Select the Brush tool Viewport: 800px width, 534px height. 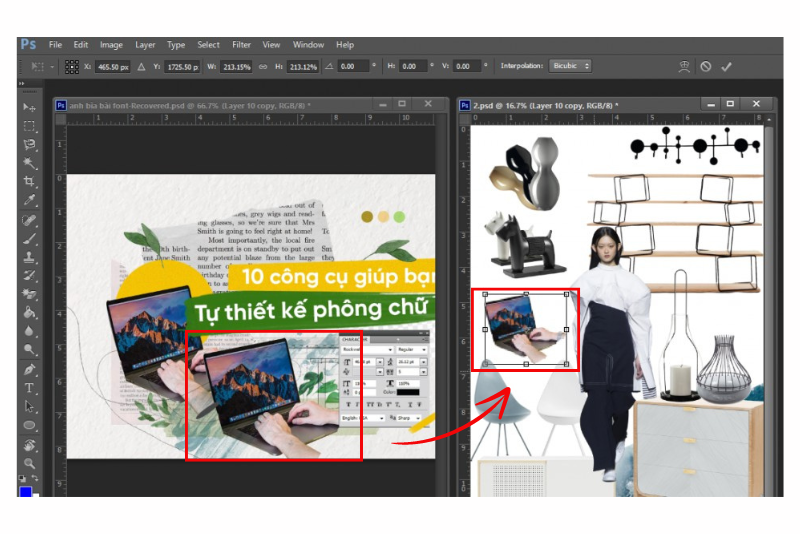29,239
